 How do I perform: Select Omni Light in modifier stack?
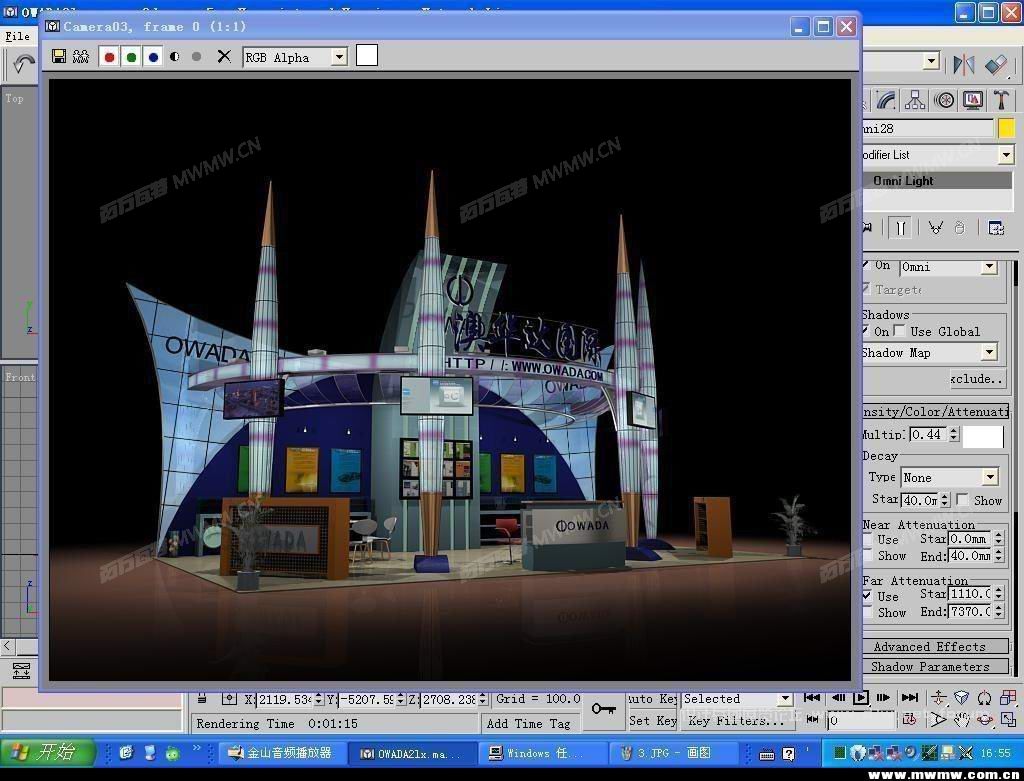point(937,181)
